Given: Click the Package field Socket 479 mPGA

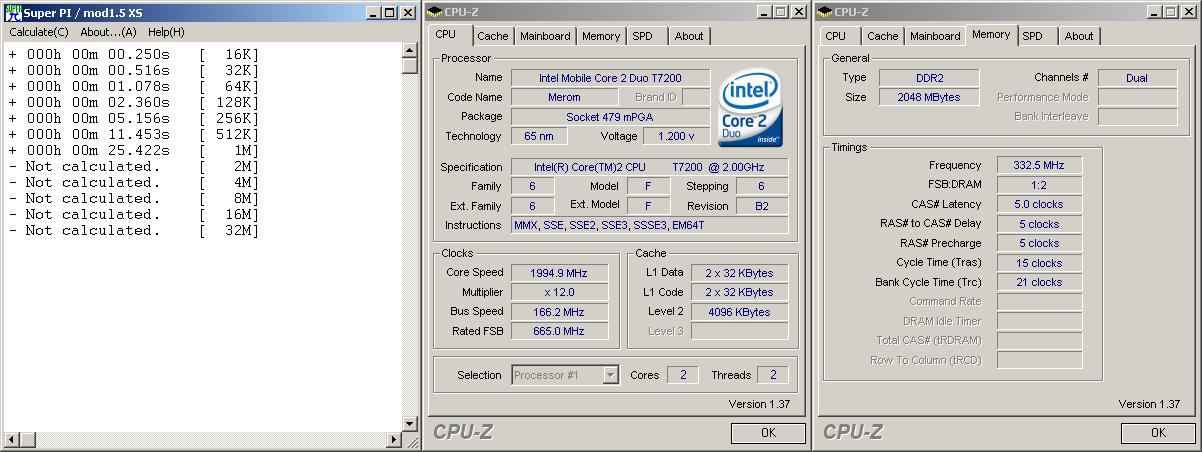Looking at the screenshot, I should click(x=610, y=117).
